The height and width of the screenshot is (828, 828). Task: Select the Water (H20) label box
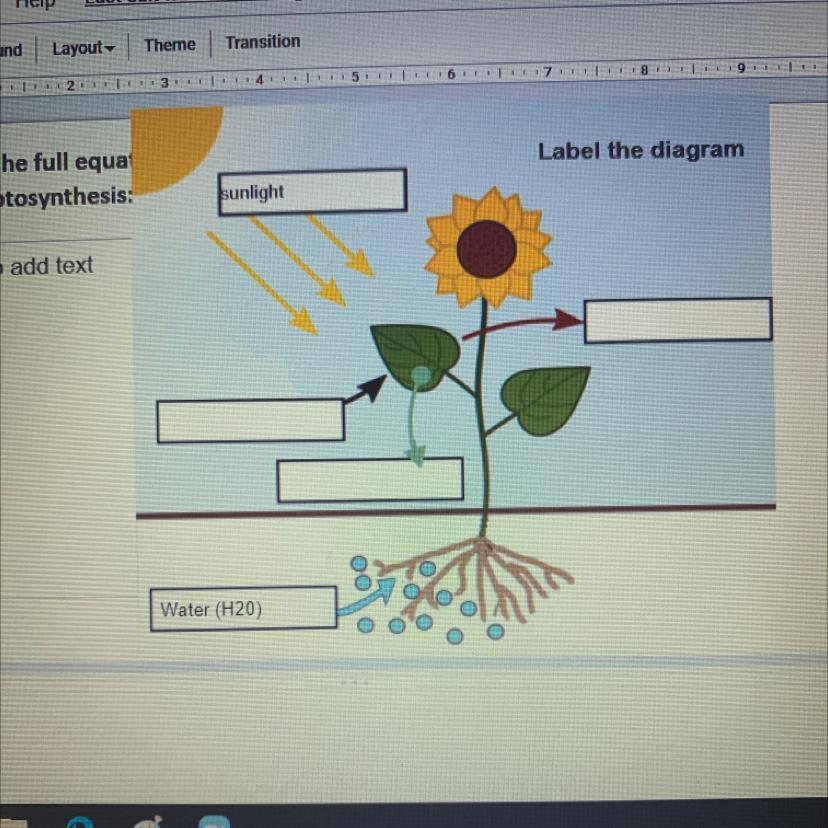point(241,608)
